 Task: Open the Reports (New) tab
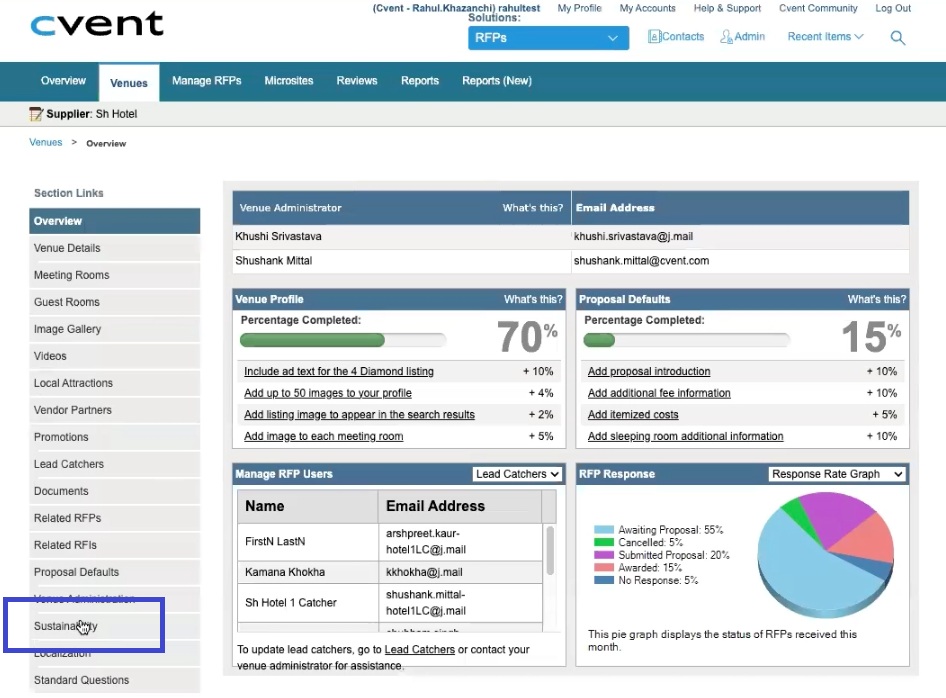pyautogui.click(x=496, y=81)
